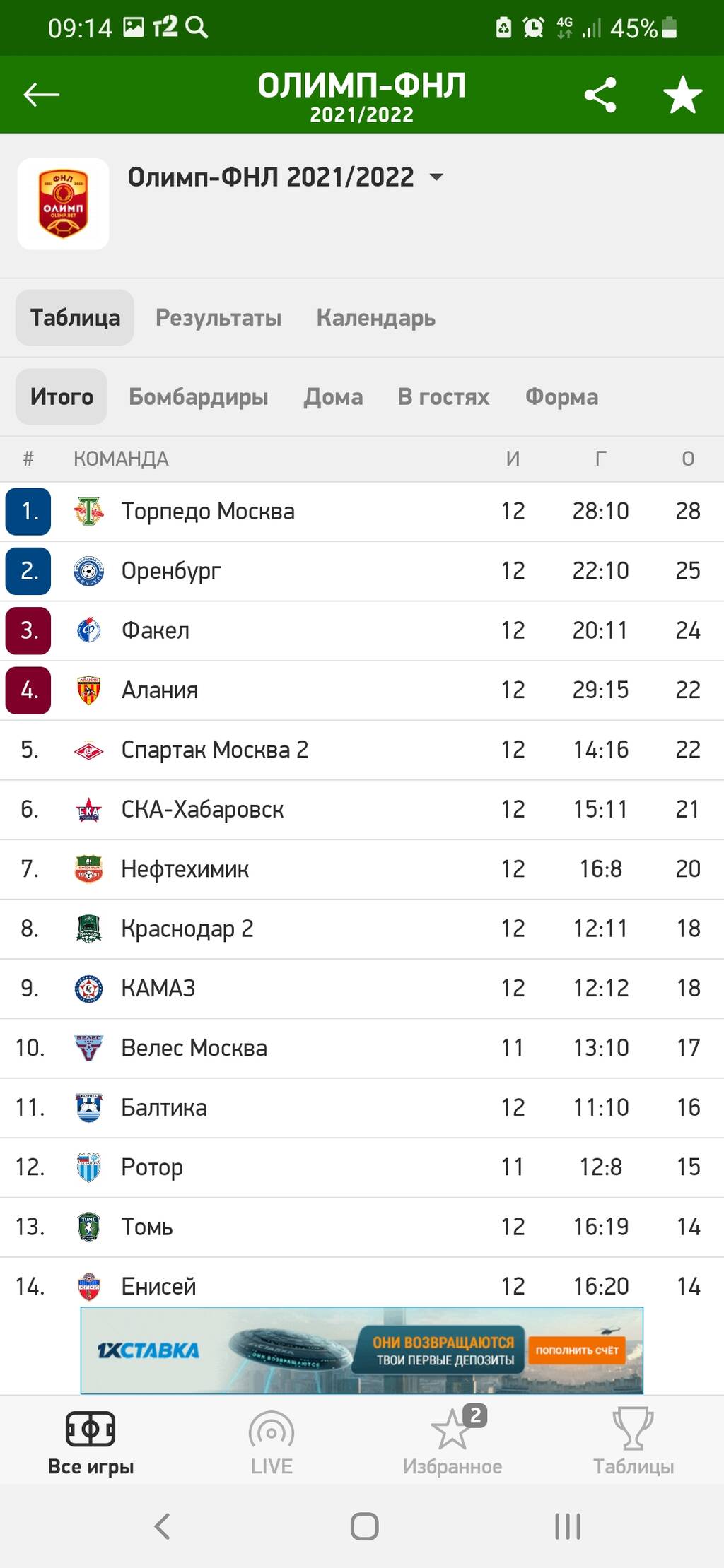
Task: Switch to the Календарь tab
Action: tap(375, 318)
